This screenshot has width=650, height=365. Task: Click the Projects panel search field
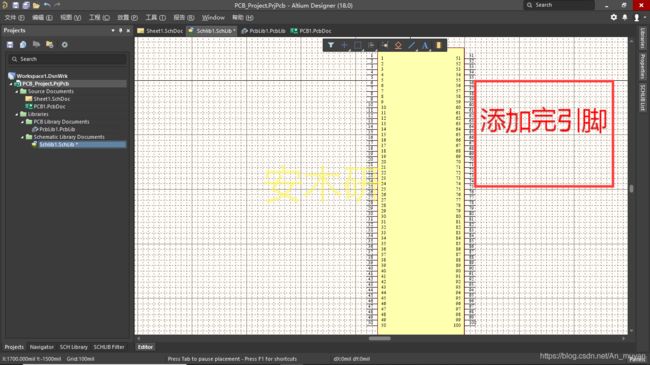click(x=67, y=59)
